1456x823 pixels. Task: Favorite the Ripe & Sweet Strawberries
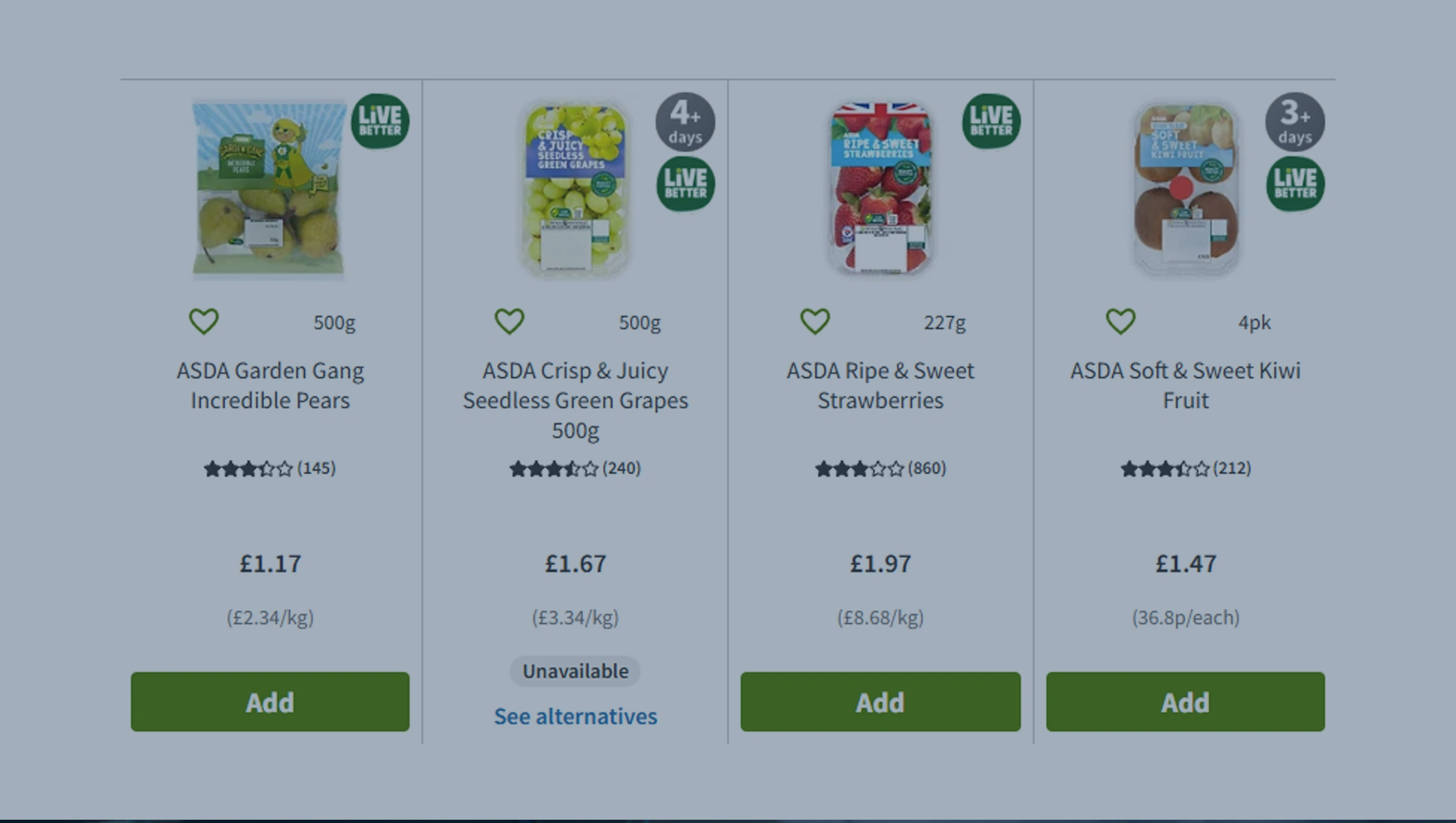point(815,321)
